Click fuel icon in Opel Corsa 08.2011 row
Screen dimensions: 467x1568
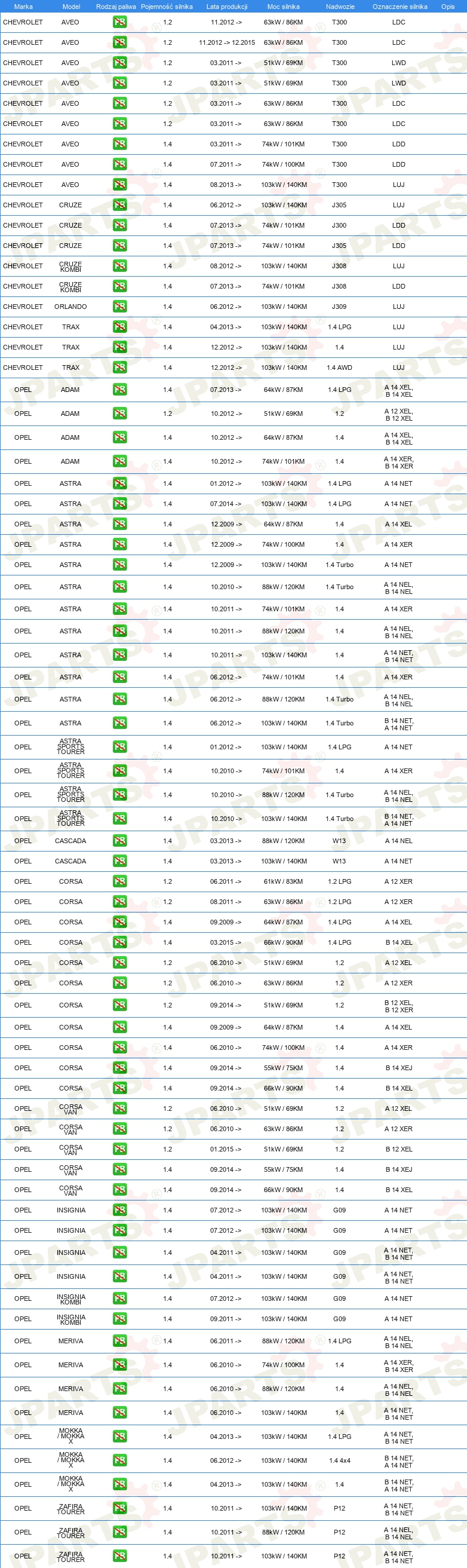pyautogui.click(x=120, y=902)
